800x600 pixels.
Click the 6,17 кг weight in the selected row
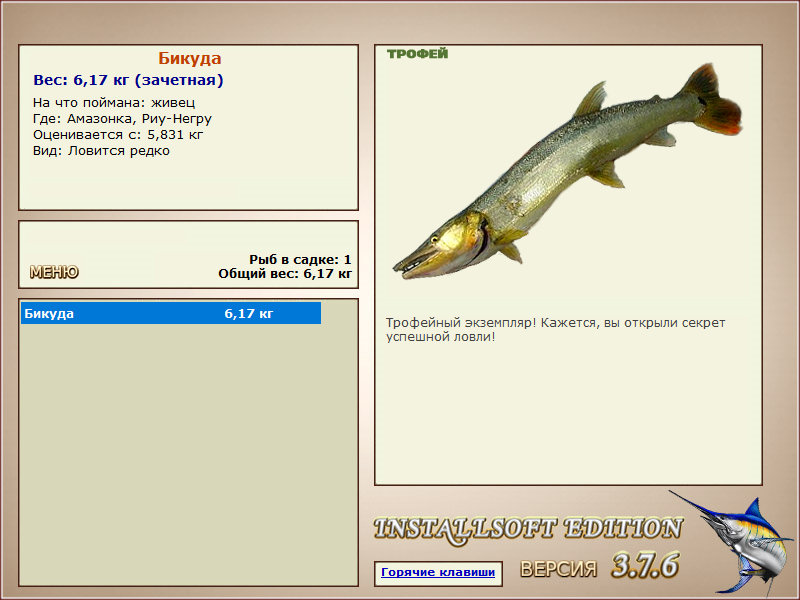pyautogui.click(x=249, y=313)
